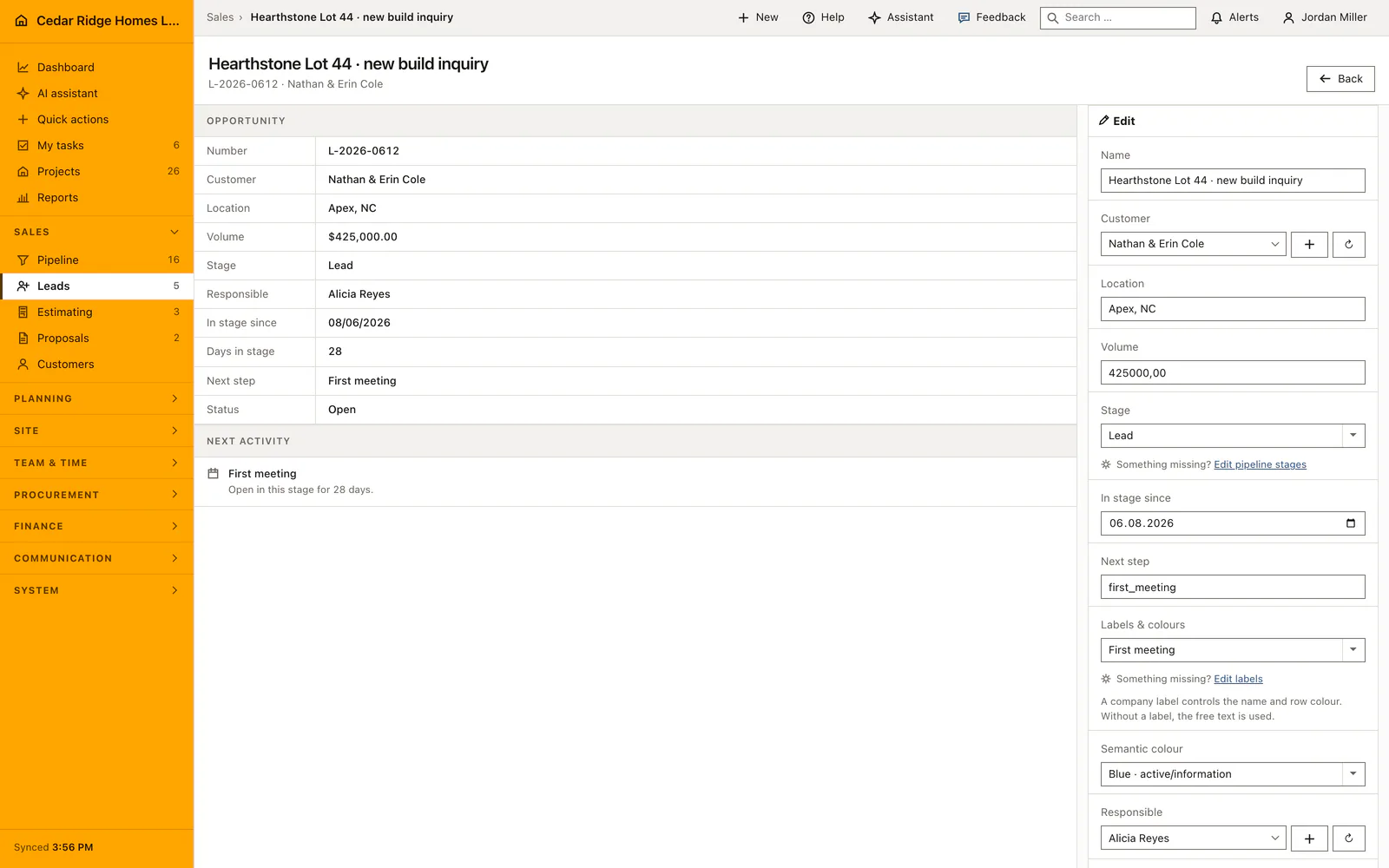Expand the PLANNING section
This screenshot has height=868, width=1389.
click(96, 398)
